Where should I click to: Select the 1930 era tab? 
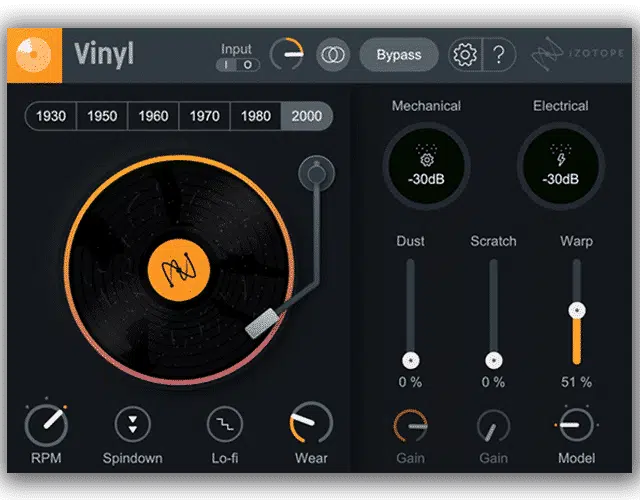click(x=51, y=116)
